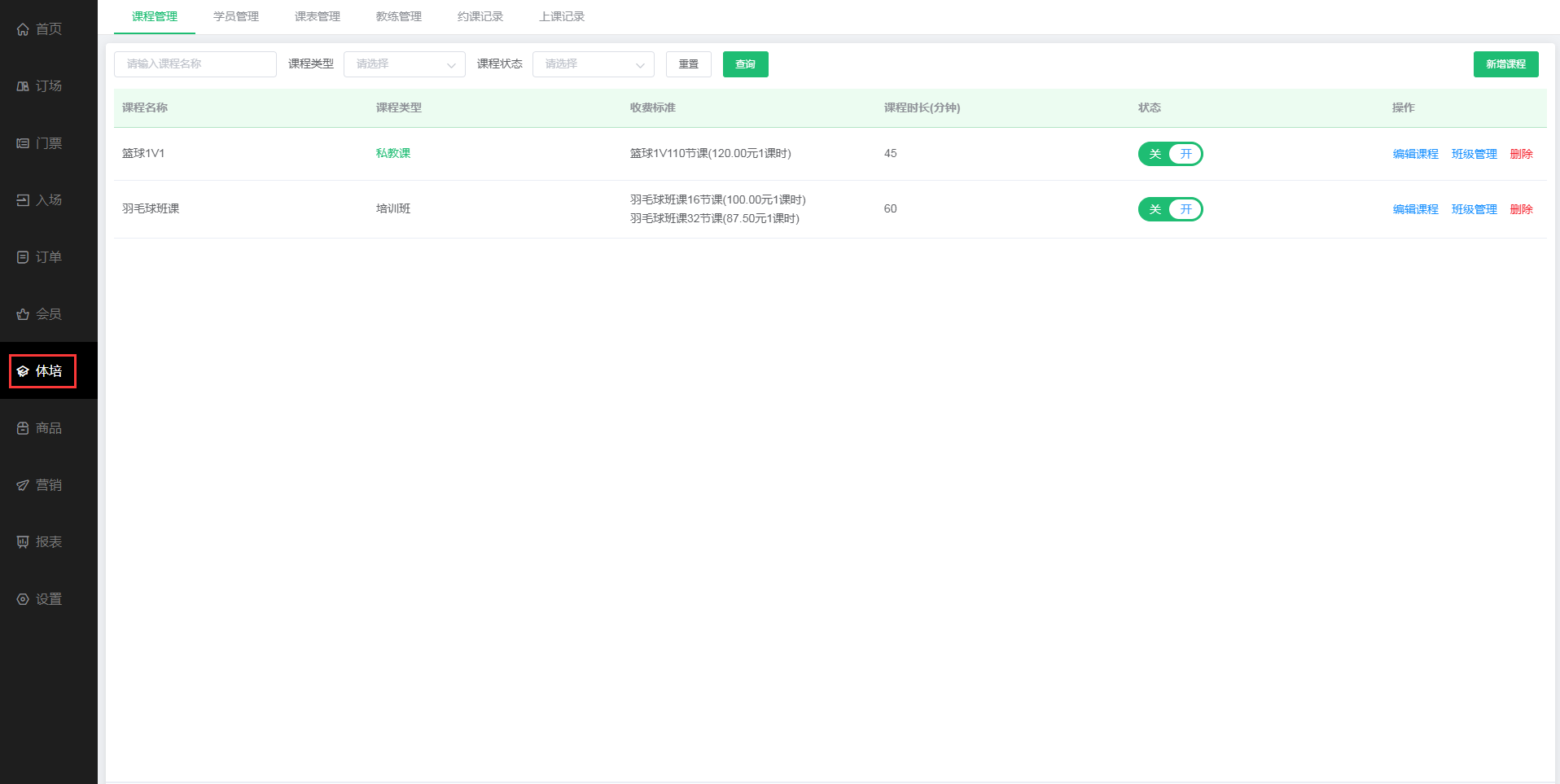Click the 订单 orders icon
Image resolution: width=1560 pixels, height=784 pixels.
click(x=23, y=257)
